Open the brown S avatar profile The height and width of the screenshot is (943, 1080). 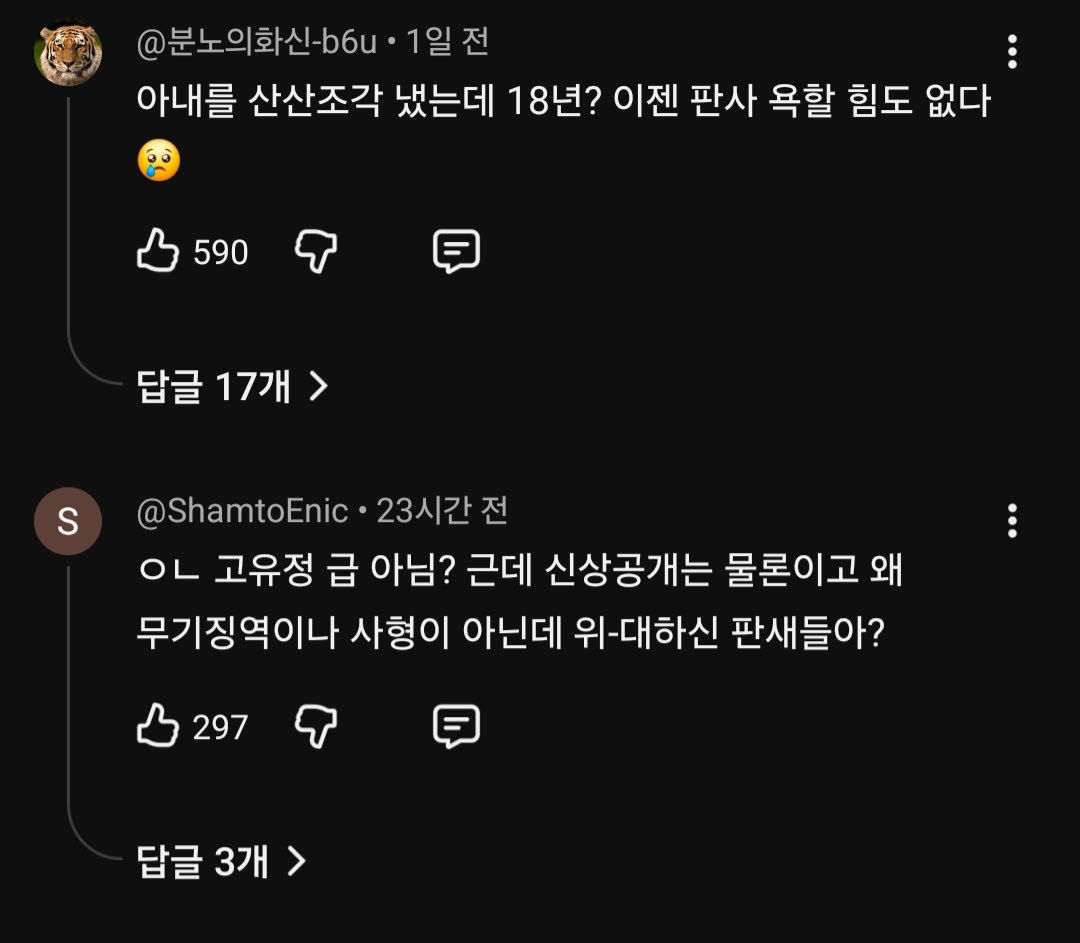click(x=68, y=521)
